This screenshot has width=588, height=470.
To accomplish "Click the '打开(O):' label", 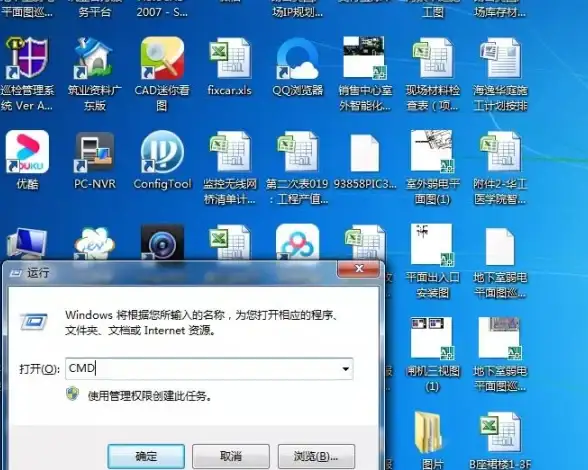I will coord(39,369).
